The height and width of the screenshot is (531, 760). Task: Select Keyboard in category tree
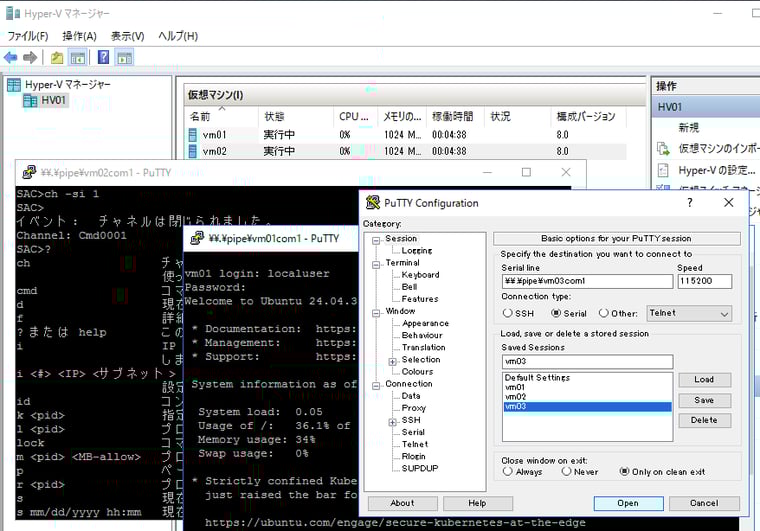click(x=420, y=275)
